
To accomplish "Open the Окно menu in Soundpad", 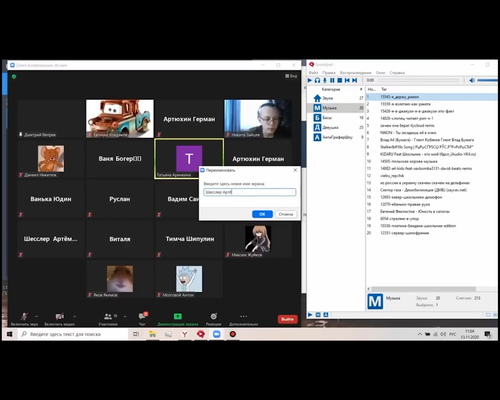I will 380,73.
